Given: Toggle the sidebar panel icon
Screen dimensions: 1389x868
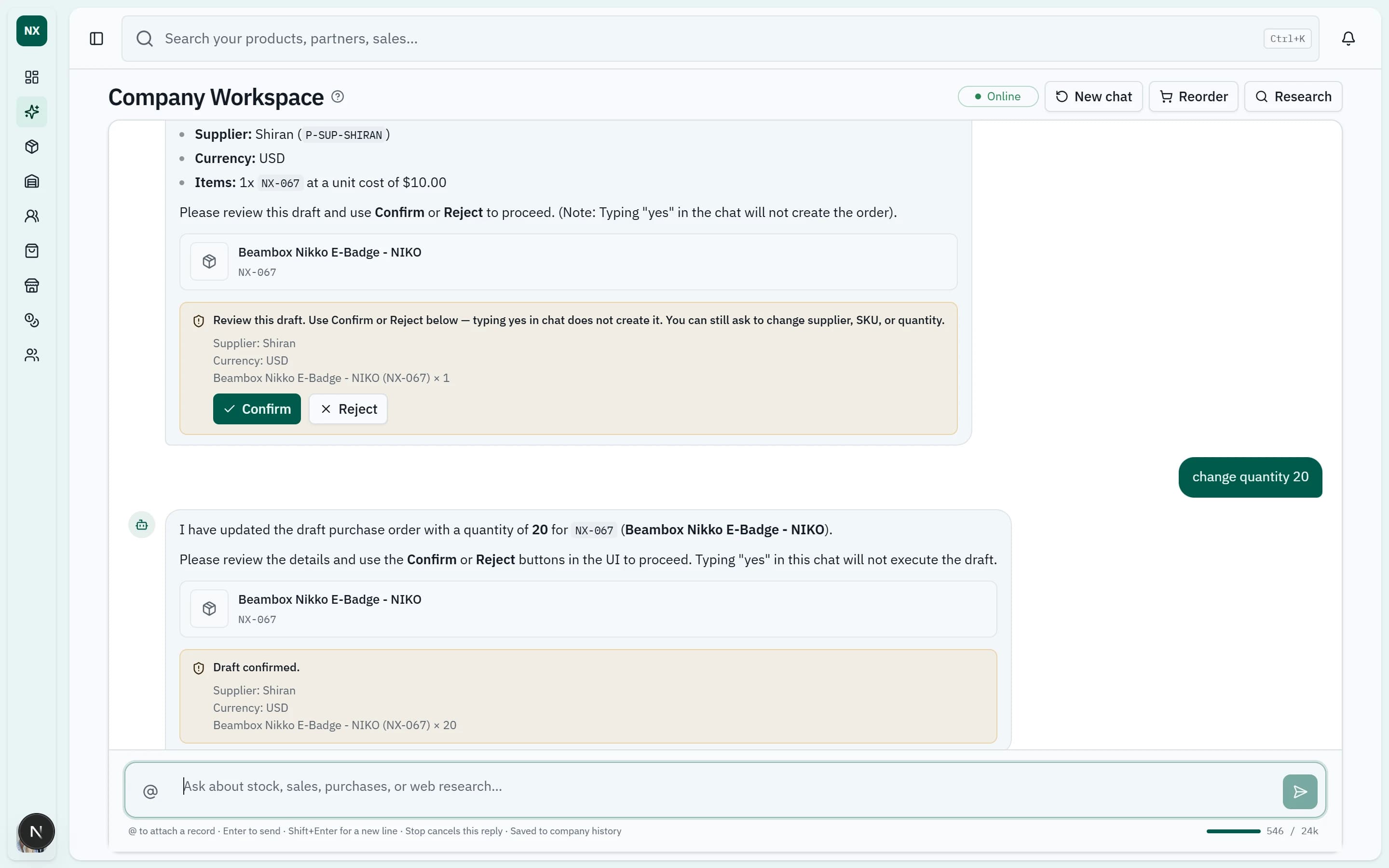Looking at the screenshot, I should point(96,39).
